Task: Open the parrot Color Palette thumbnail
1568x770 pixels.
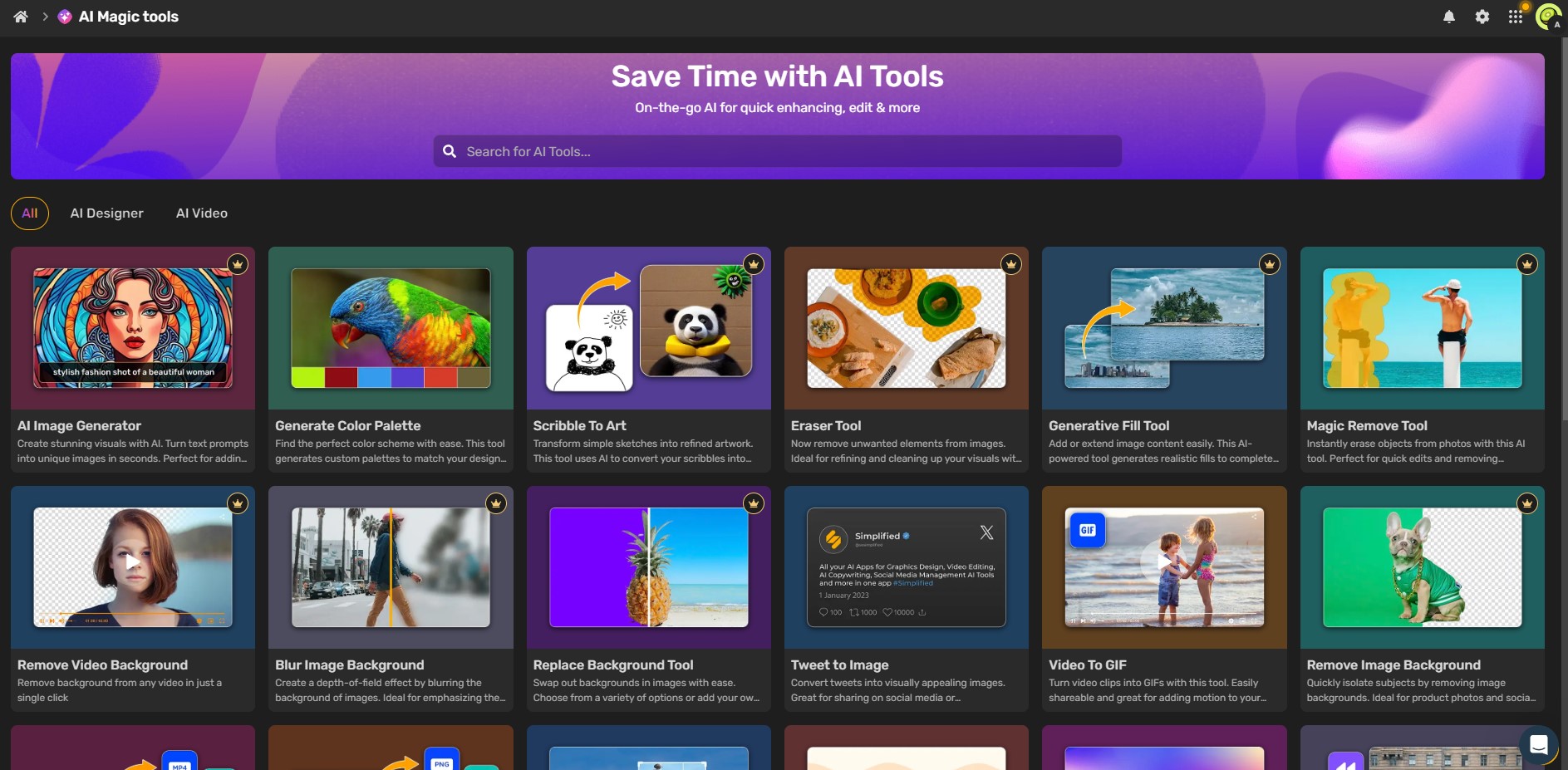Action: 391,328
